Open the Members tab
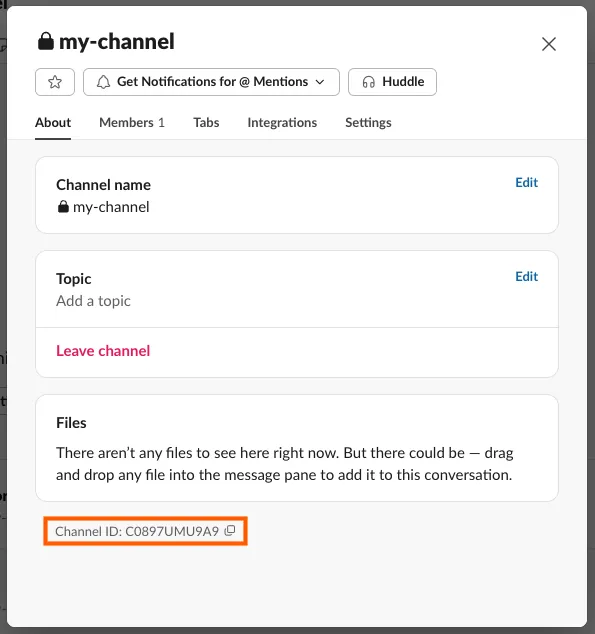This screenshot has width=595, height=634. point(132,123)
